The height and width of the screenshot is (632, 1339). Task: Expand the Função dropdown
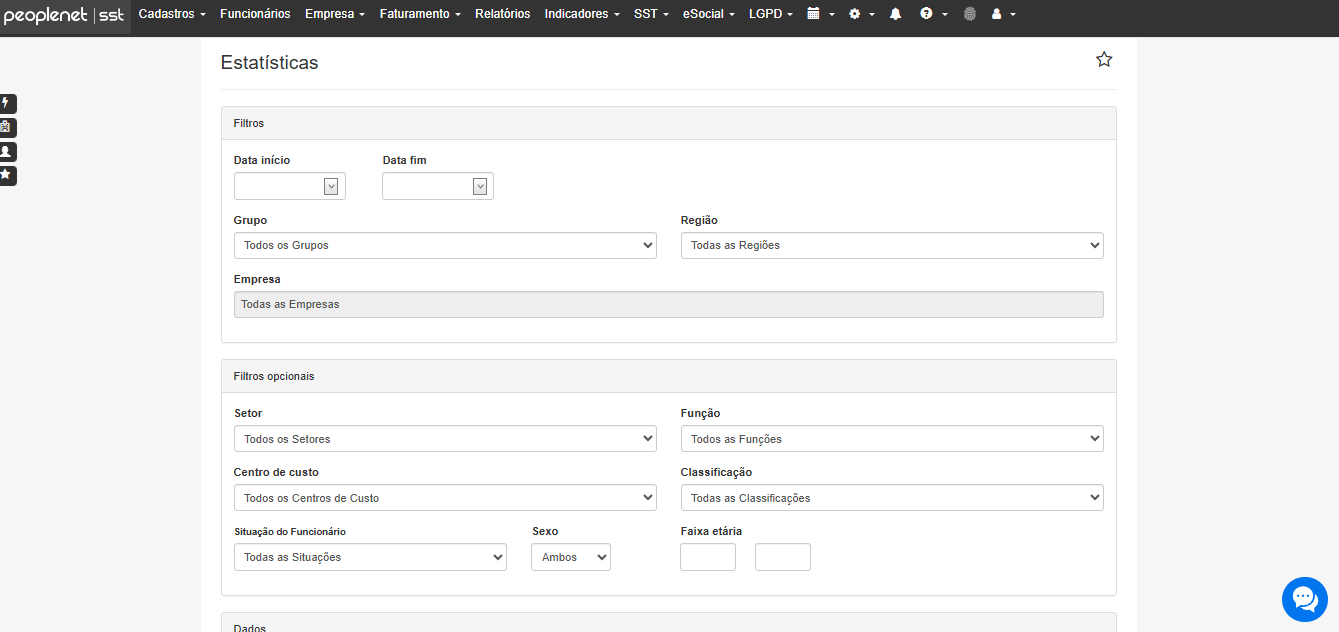tap(892, 439)
